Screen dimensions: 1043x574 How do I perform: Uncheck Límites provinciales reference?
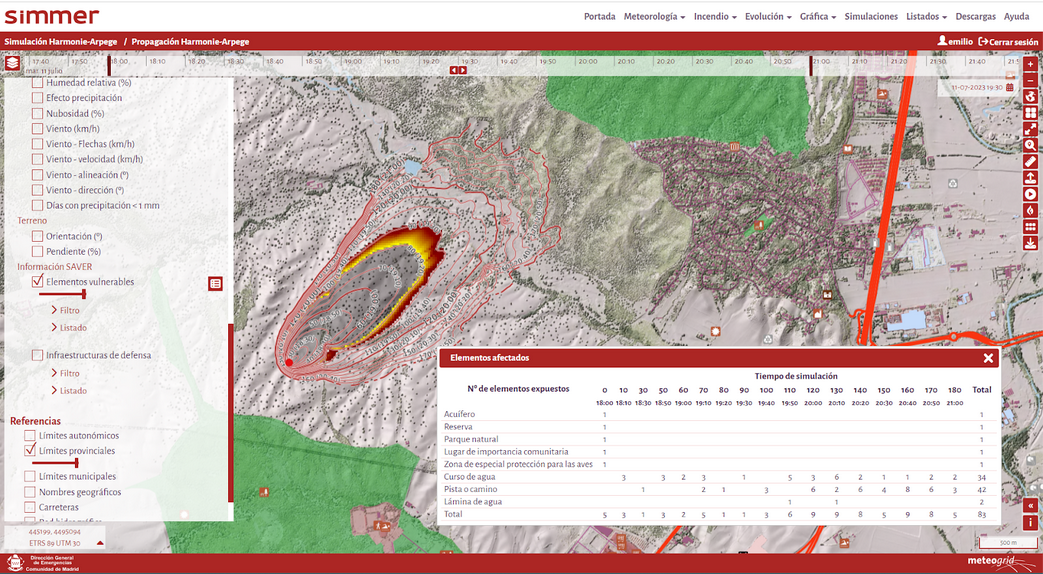coord(30,451)
